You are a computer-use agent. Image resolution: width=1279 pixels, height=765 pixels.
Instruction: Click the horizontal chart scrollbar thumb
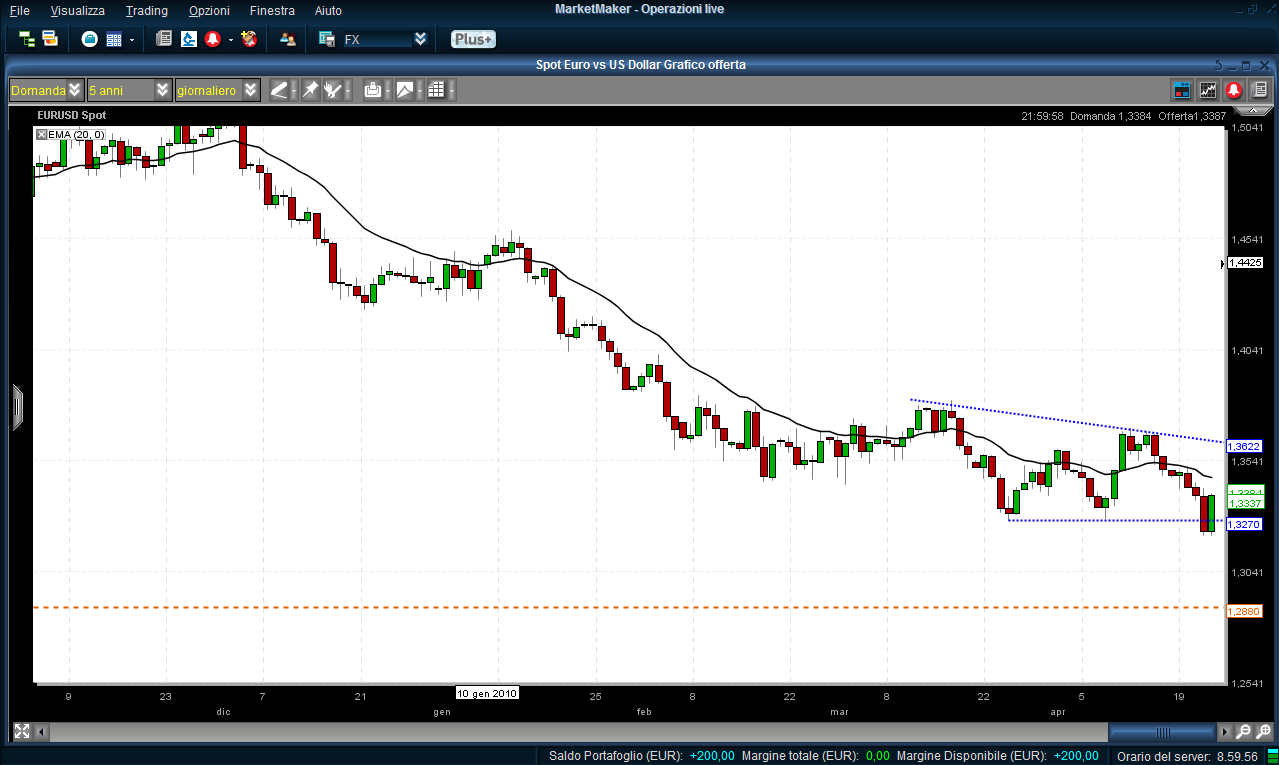pyautogui.click(x=1163, y=732)
